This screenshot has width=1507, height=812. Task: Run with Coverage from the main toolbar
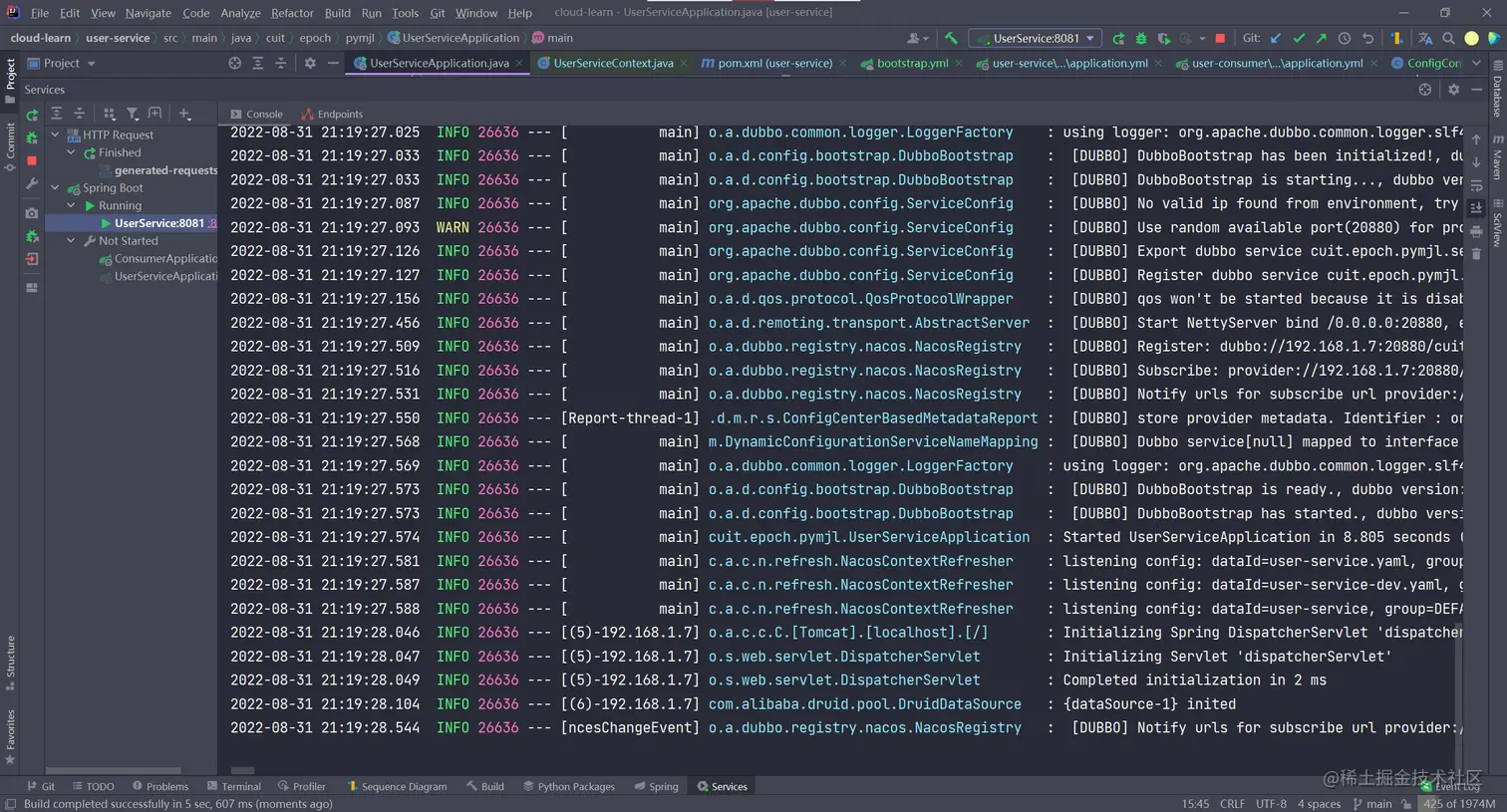(x=1163, y=38)
